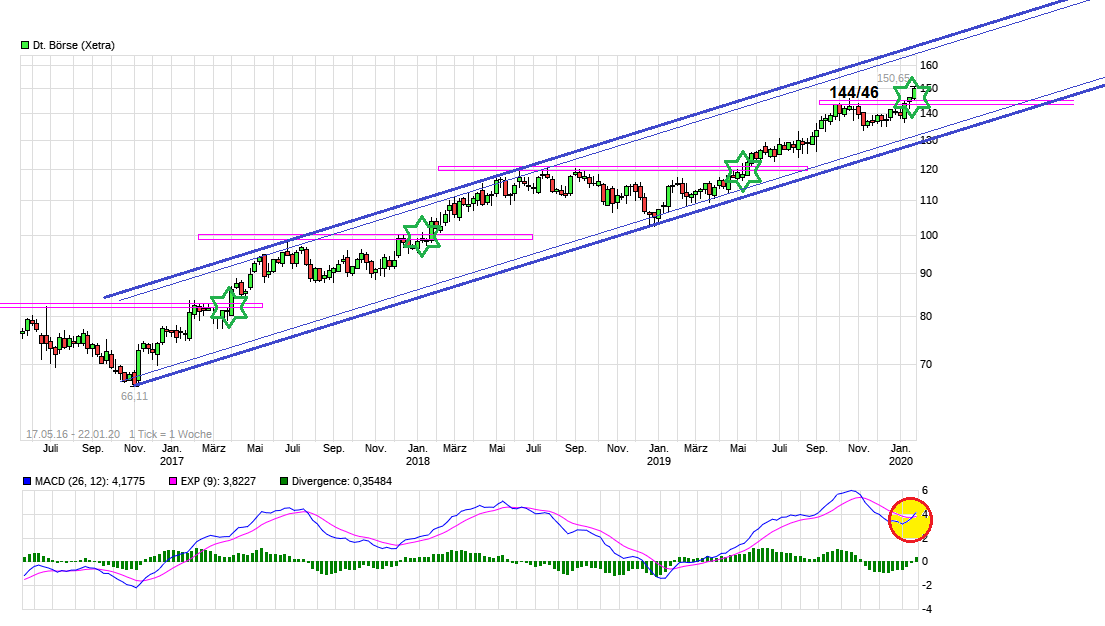1105x626 pixels.
Task: Select the star annotation above the 2016 low
Action: 230,305
